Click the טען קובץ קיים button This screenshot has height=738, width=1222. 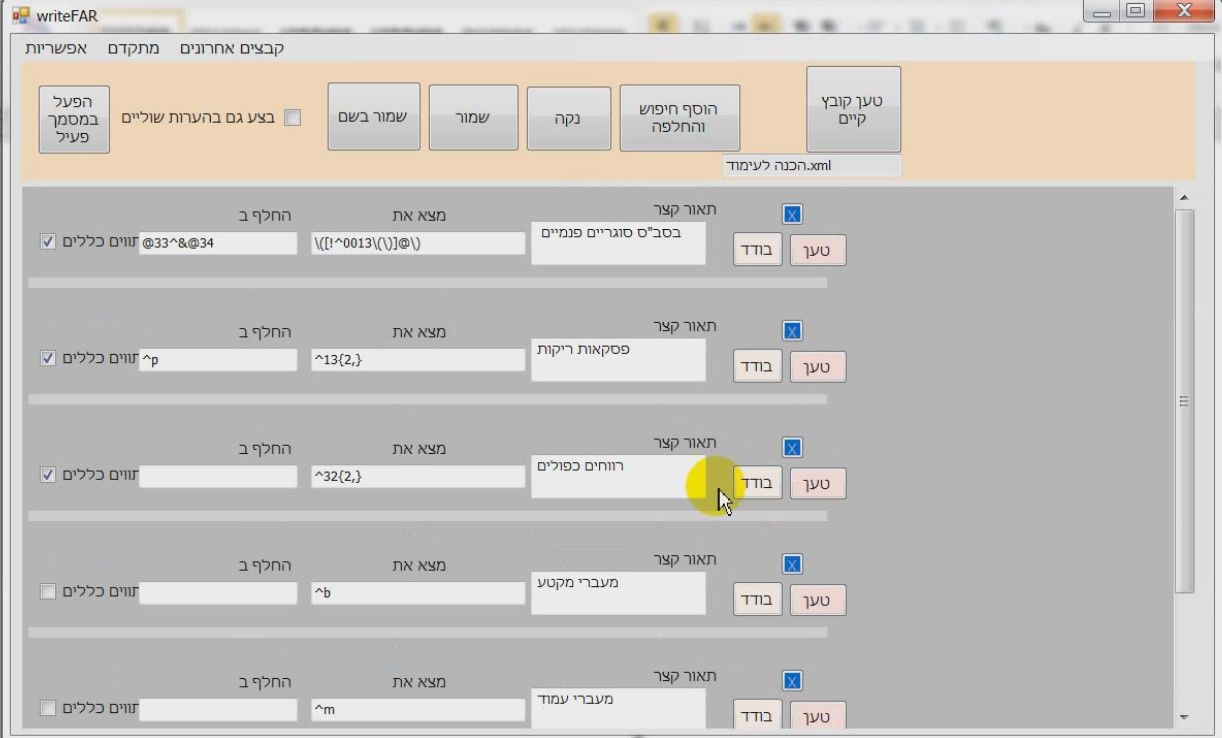point(854,110)
